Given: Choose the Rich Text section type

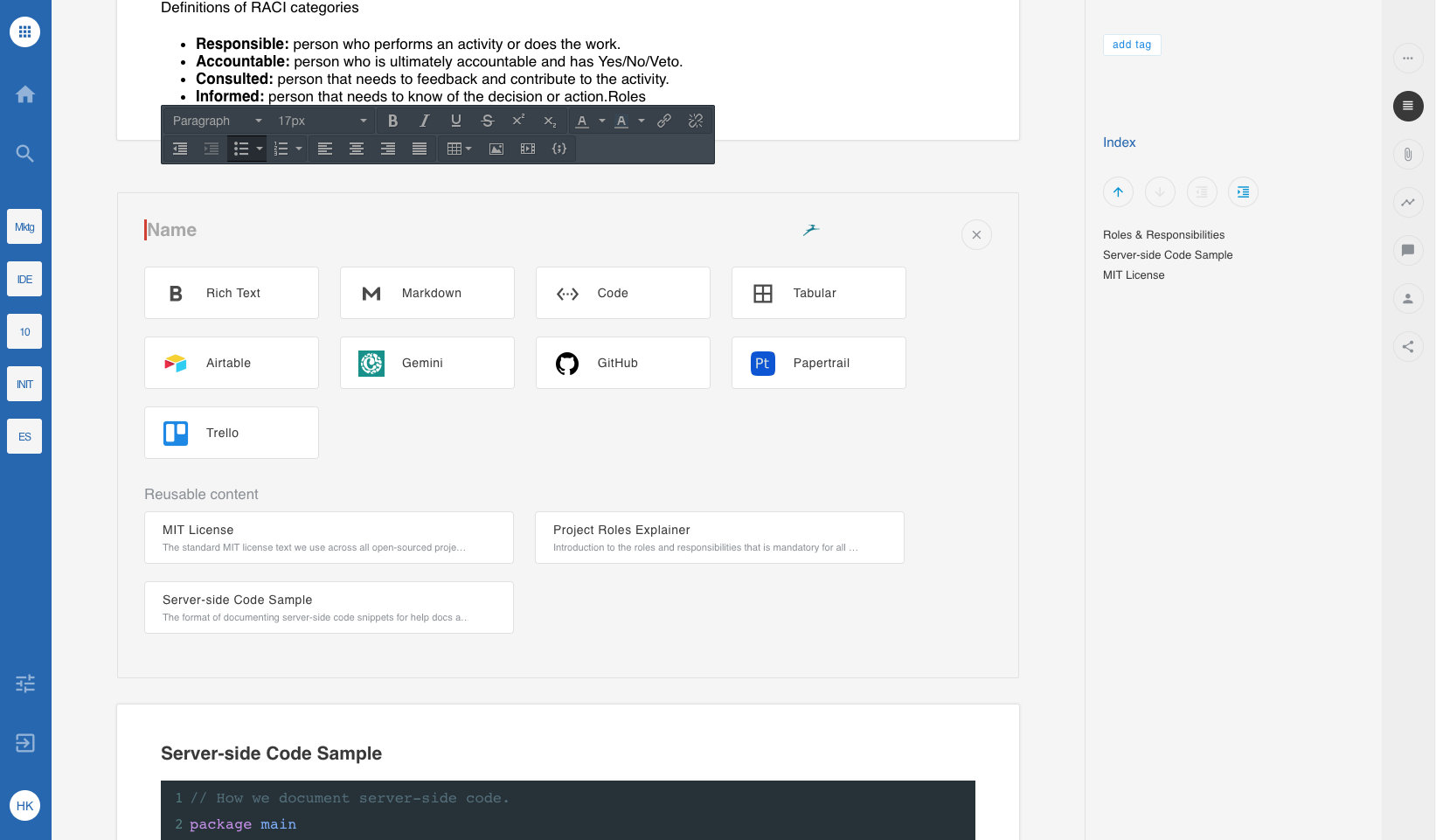Looking at the screenshot, I should click(x=232, y=293).
